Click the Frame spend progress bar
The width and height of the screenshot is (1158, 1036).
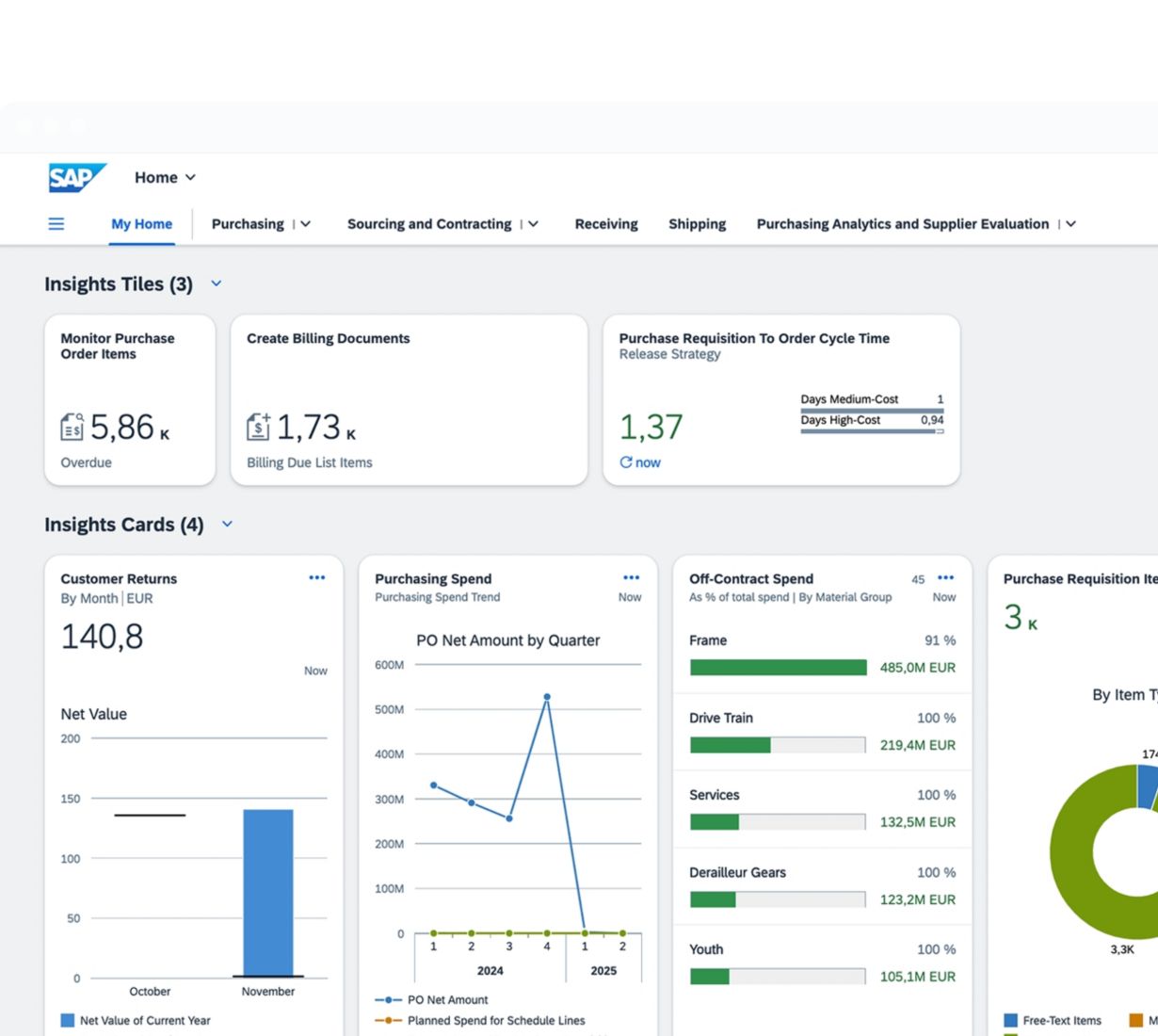(778, 668)
